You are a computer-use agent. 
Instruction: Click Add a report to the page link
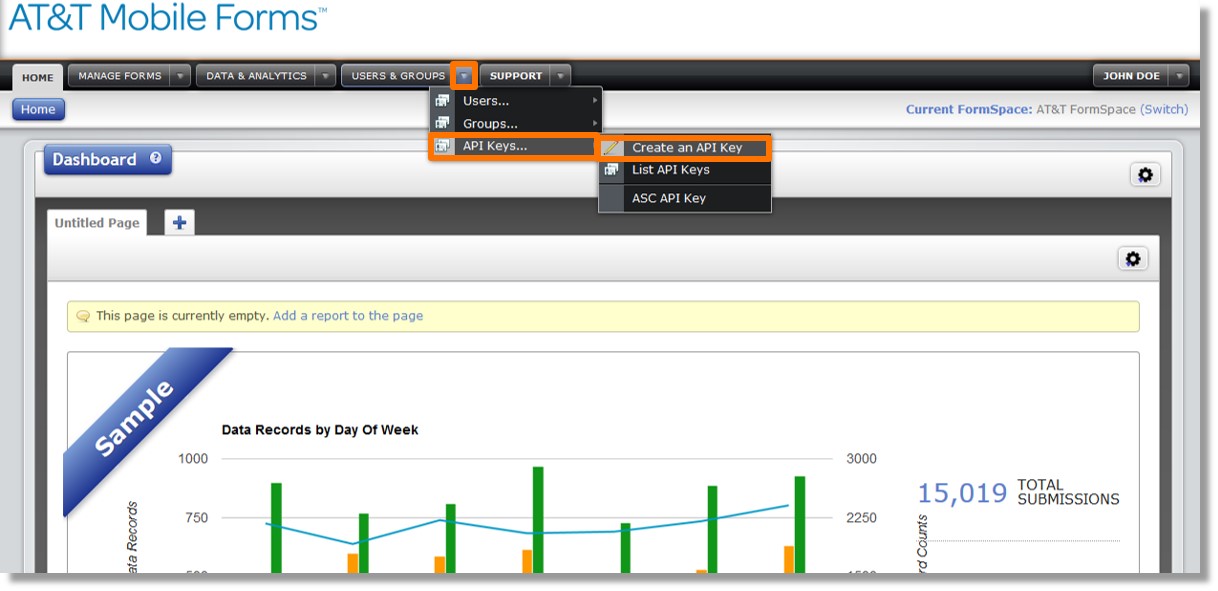tap(348, 316)
